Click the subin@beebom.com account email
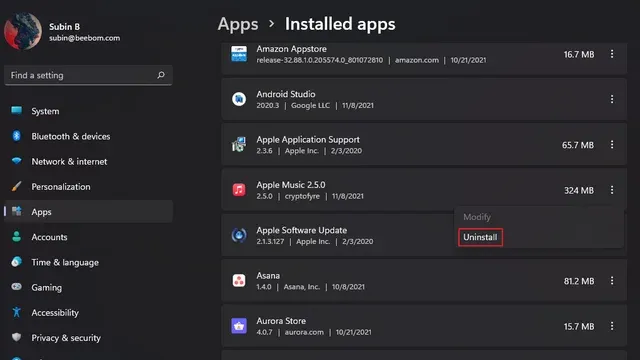Image resolution: width=640 pixels, height=360 pixels. (x=84, y=38)
